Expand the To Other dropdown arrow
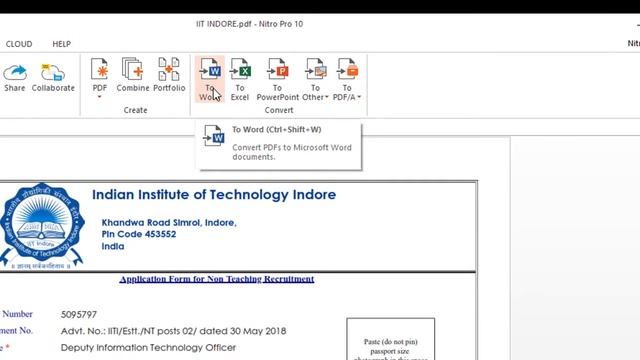This screenshot has height=360, width=640. click(x=327, y=97)
